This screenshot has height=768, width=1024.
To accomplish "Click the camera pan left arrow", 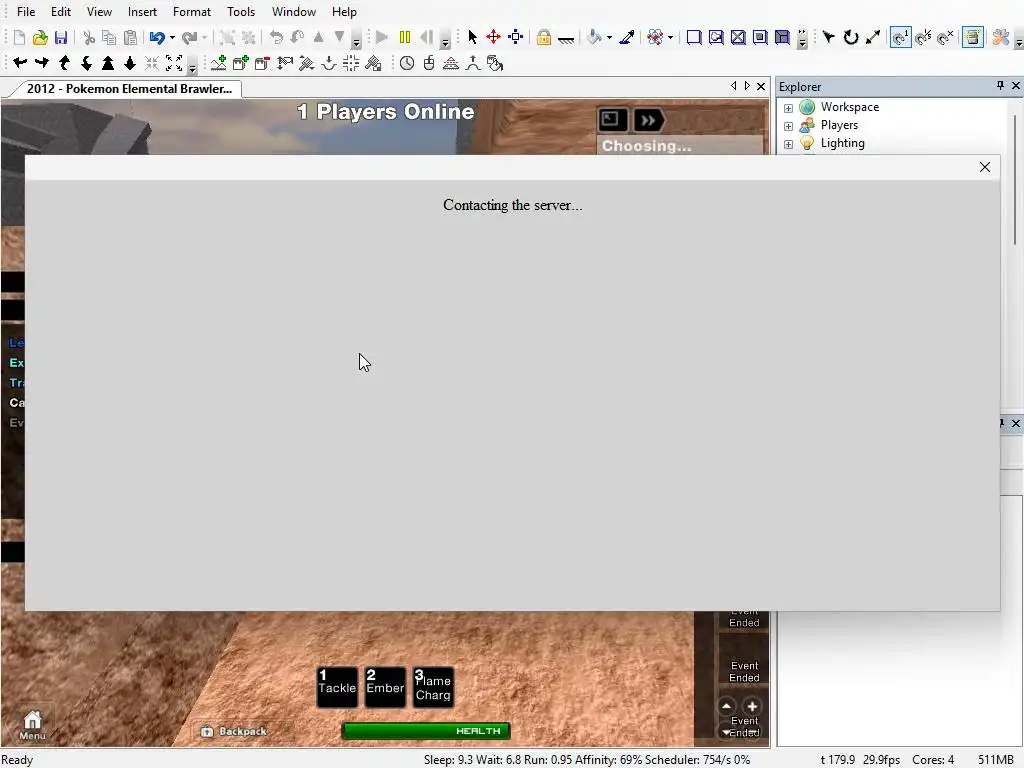I will coord(20,63).
